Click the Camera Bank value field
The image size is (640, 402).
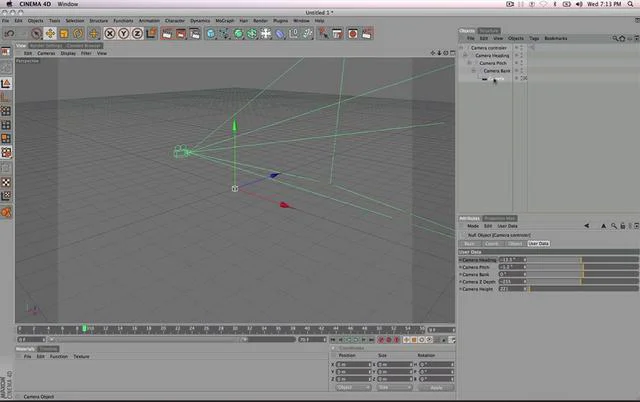[x=511, y=274]
